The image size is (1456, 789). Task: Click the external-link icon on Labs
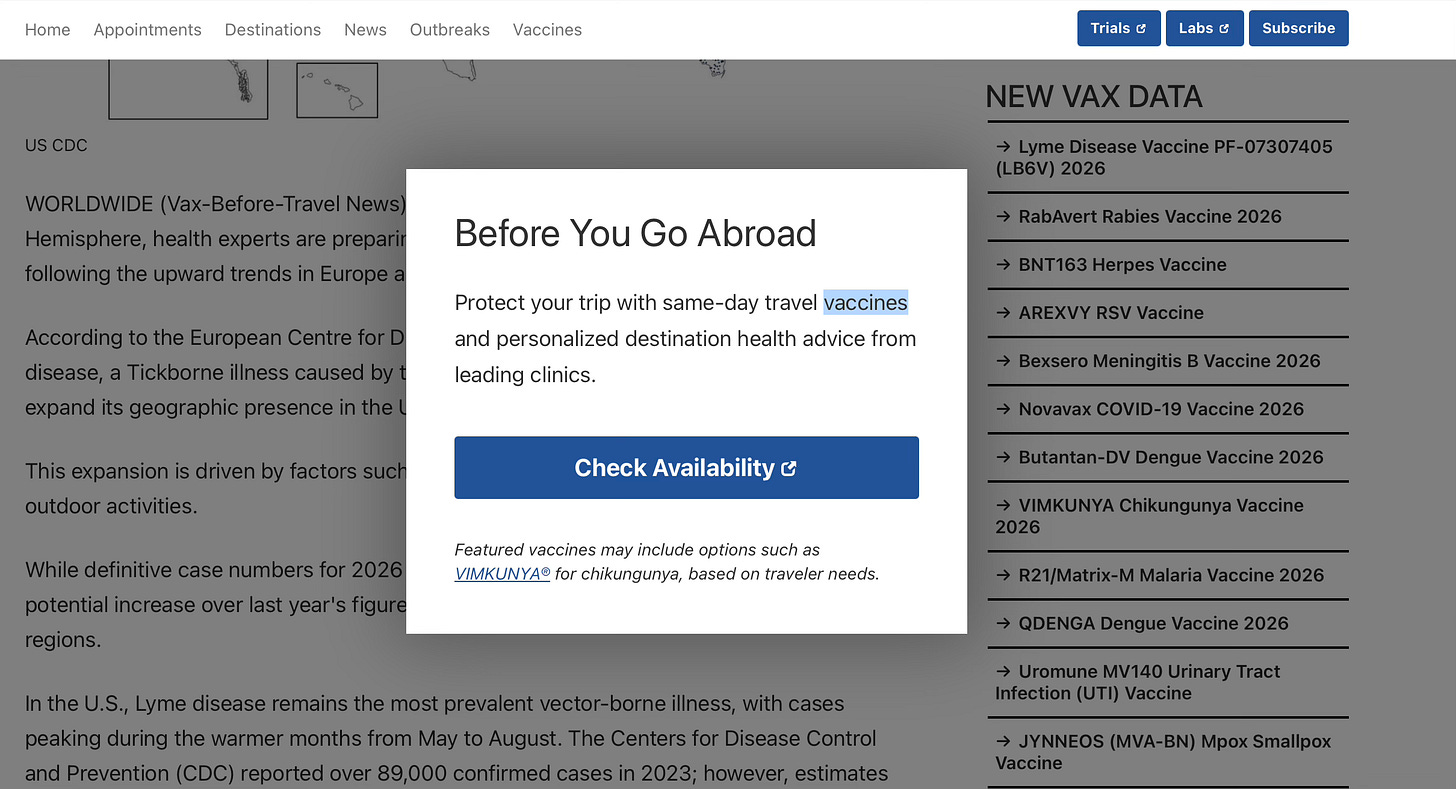coord(1224,29)
